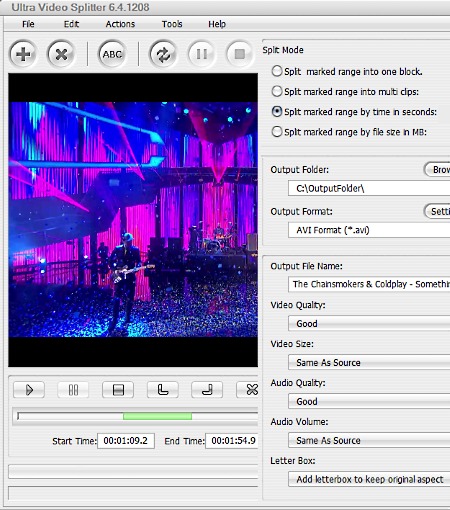Open the File menu
This screenshot has width=450, height=510.
pyautogui.click(x=28, y=24)
